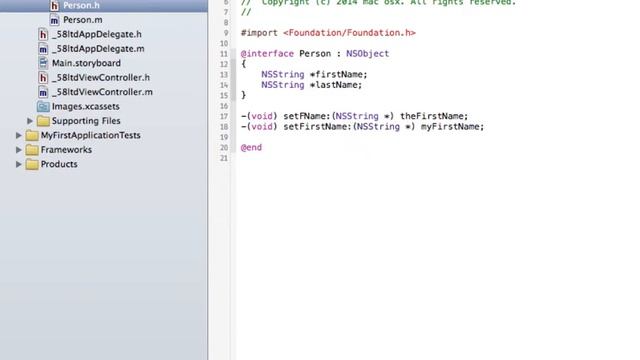The height and width of the screenshot is (360, 640).
Task: Click the _58ltdViewController.h header icon
Action: [x=43, y=78]
